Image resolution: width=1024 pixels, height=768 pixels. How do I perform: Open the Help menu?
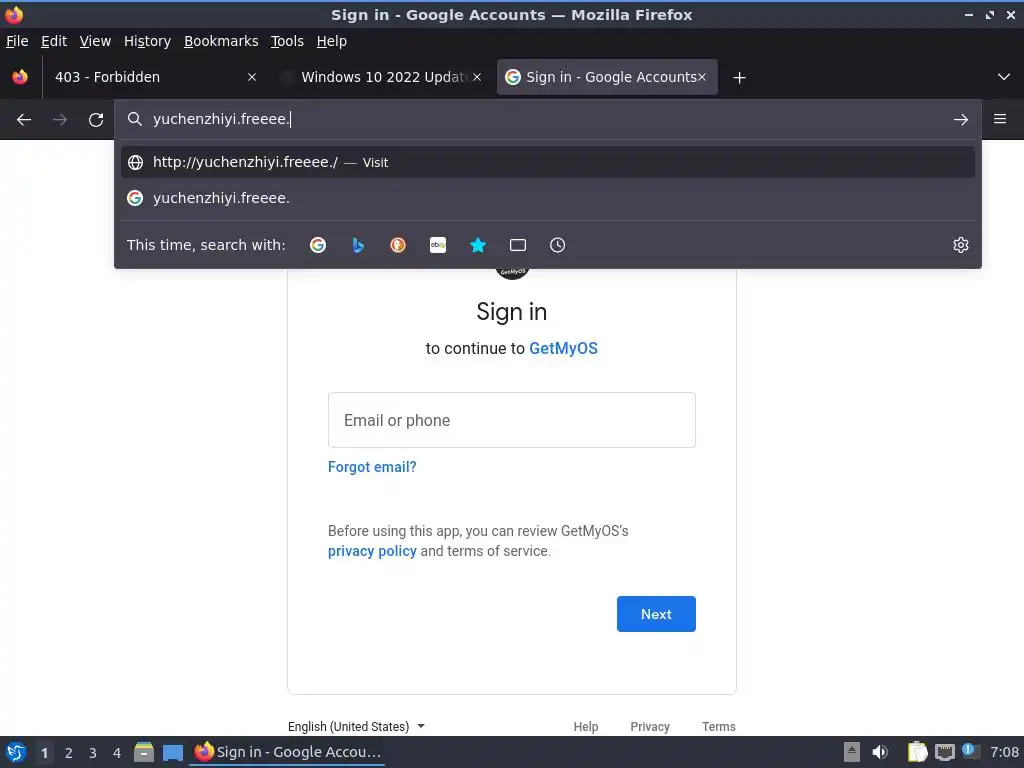click(x=332, y=41)
